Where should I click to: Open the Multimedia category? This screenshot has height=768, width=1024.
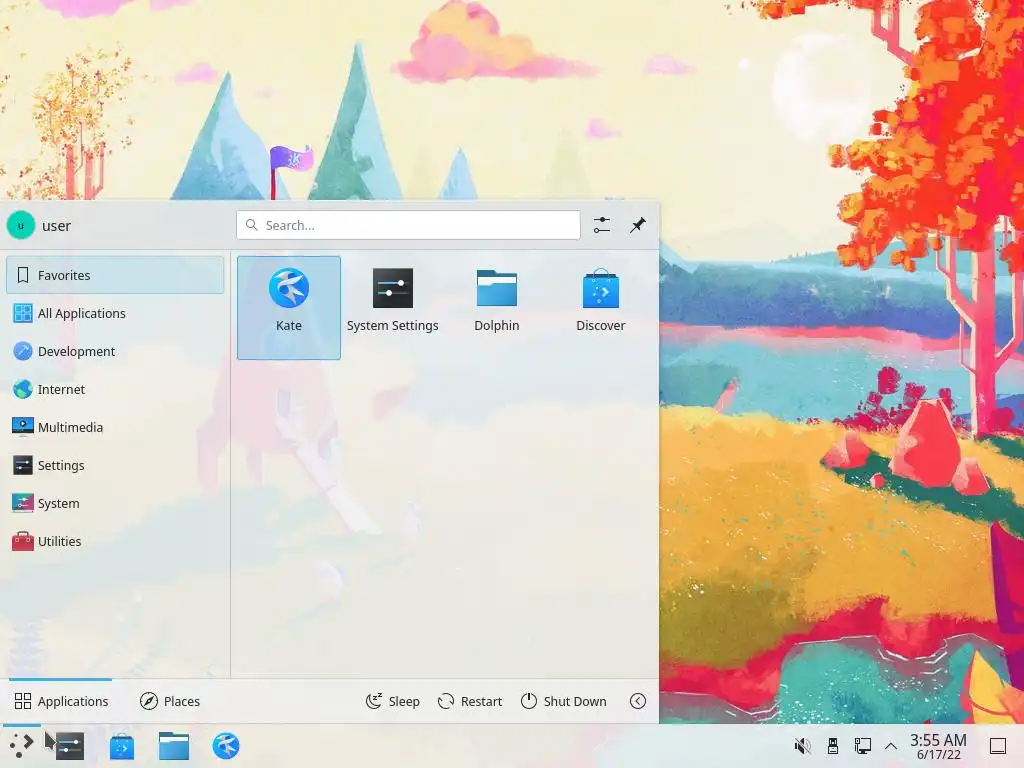tap(115, 427)
